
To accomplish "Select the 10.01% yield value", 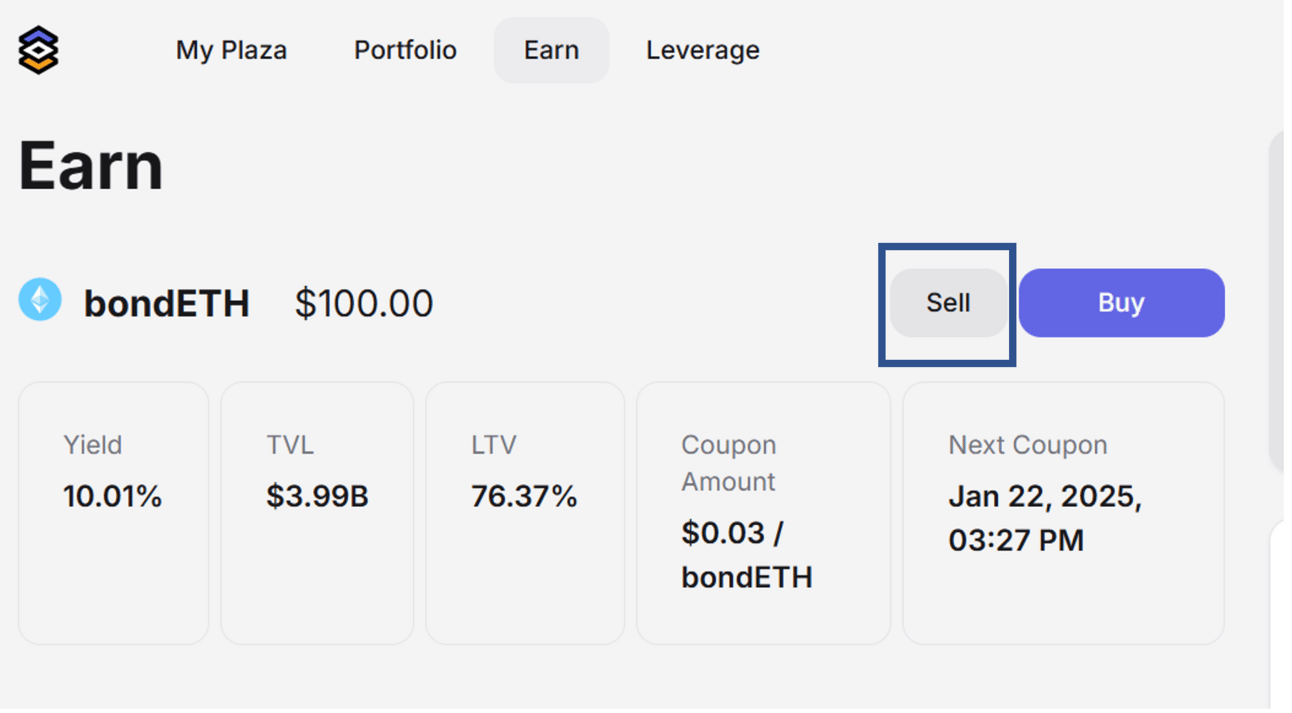I will (112, 496).
